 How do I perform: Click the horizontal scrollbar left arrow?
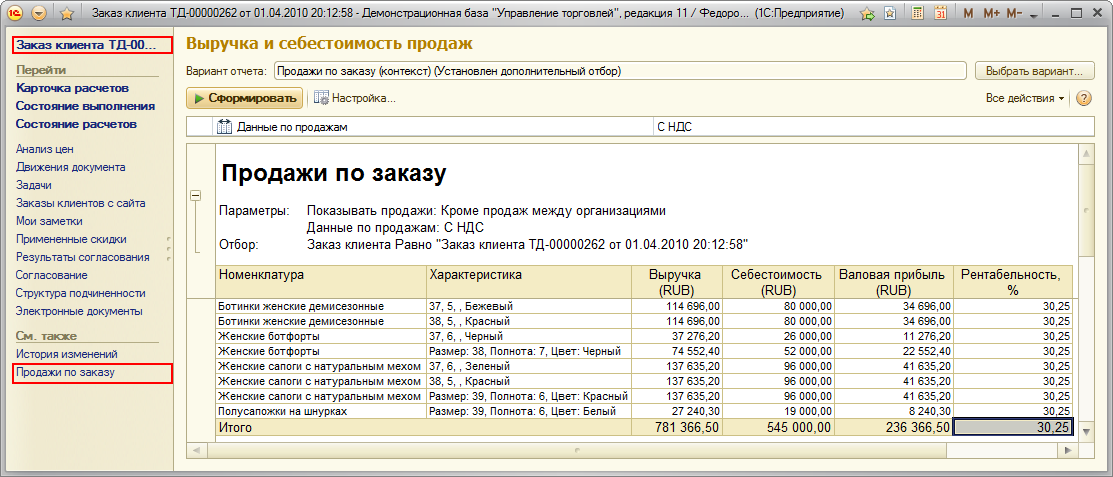pos(197,450)
